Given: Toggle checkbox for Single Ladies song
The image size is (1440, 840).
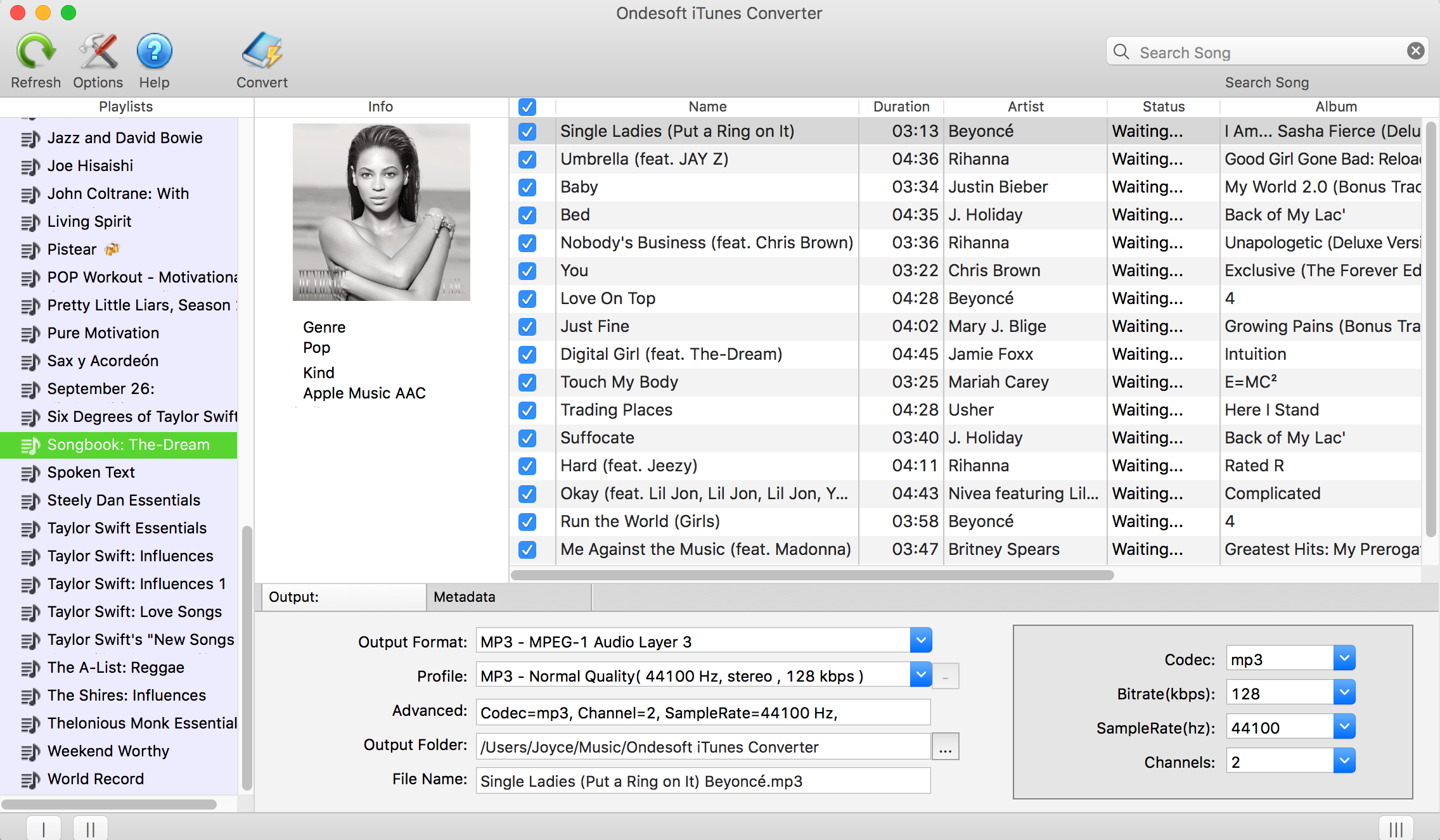Looking at the screenshot, I should coord(527,131).
